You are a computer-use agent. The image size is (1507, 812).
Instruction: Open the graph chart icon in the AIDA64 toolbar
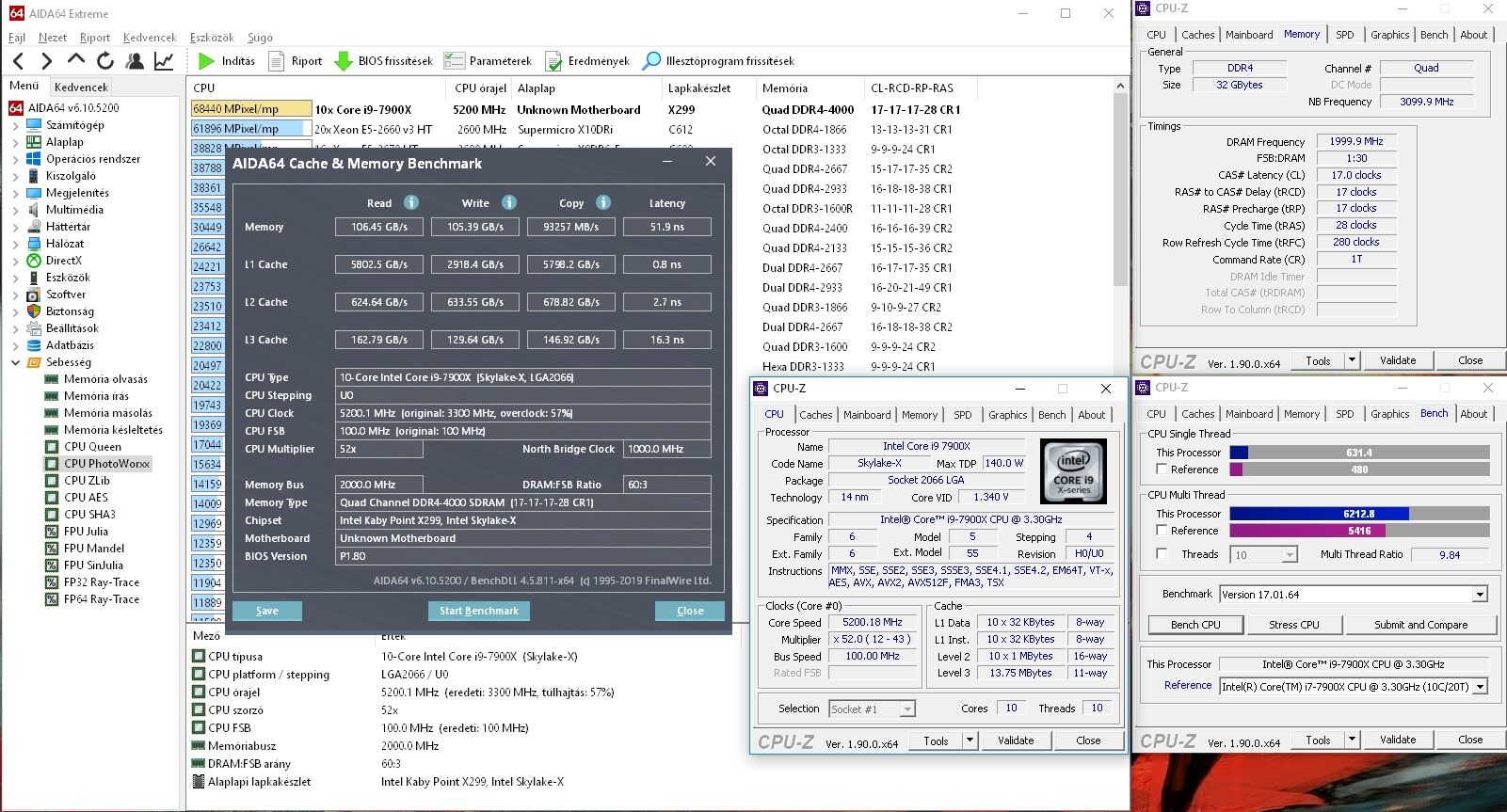pyautogui.click(x=164, y=61)
